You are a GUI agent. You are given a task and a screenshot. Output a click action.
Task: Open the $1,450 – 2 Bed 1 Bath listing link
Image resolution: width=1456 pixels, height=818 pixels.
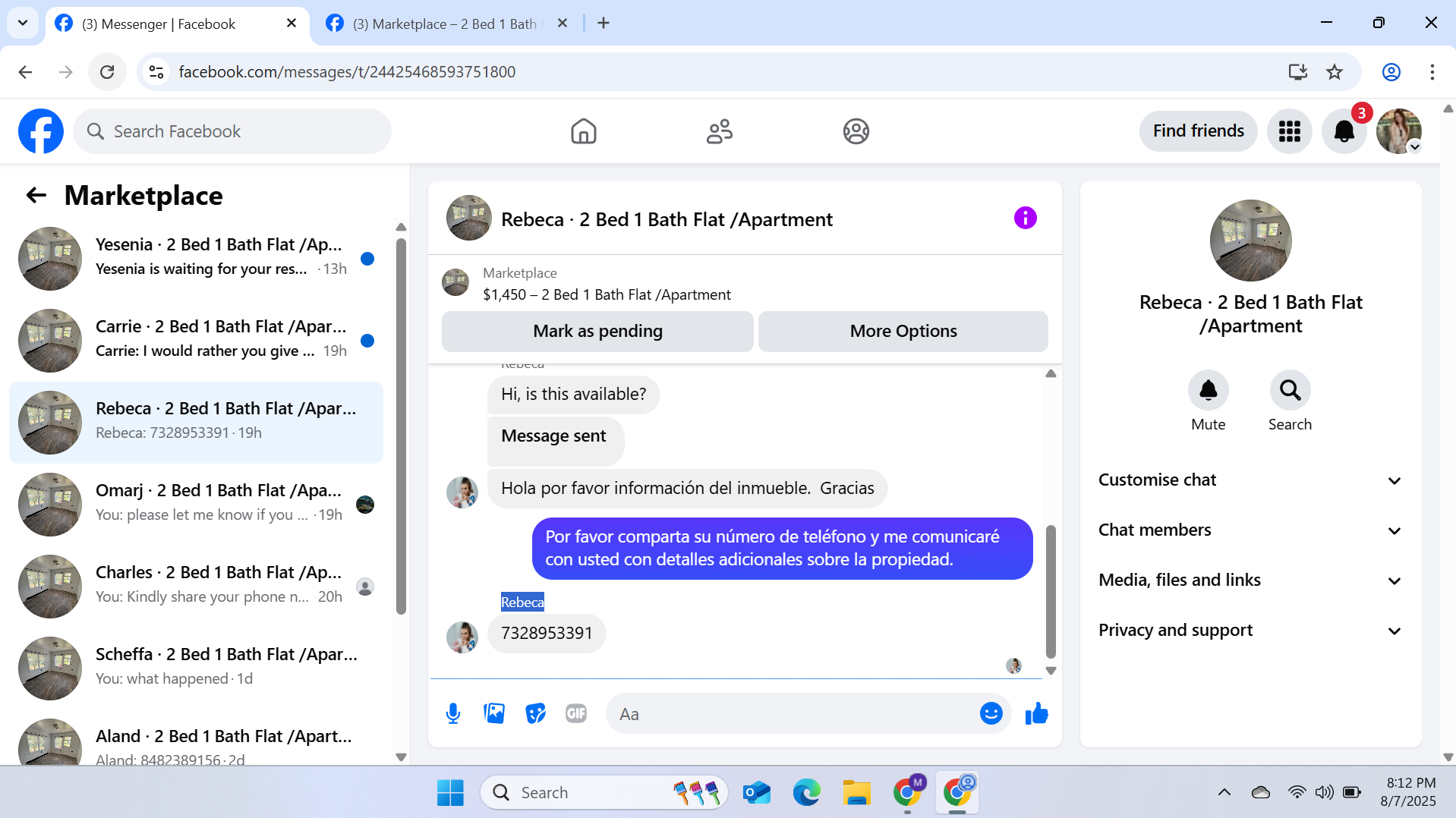click(x=607, y=294)
